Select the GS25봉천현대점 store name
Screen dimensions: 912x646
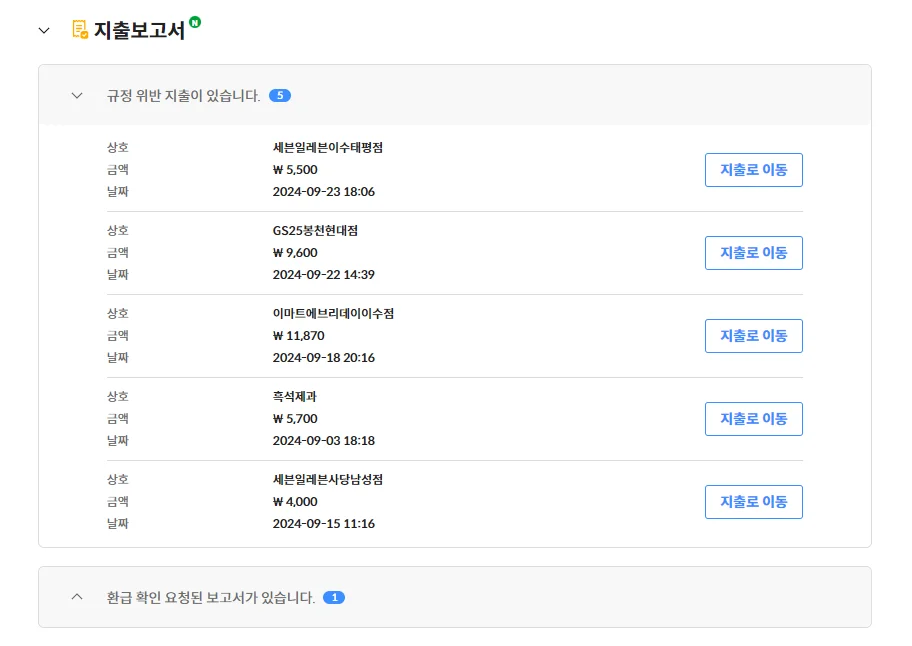[313, 229]
